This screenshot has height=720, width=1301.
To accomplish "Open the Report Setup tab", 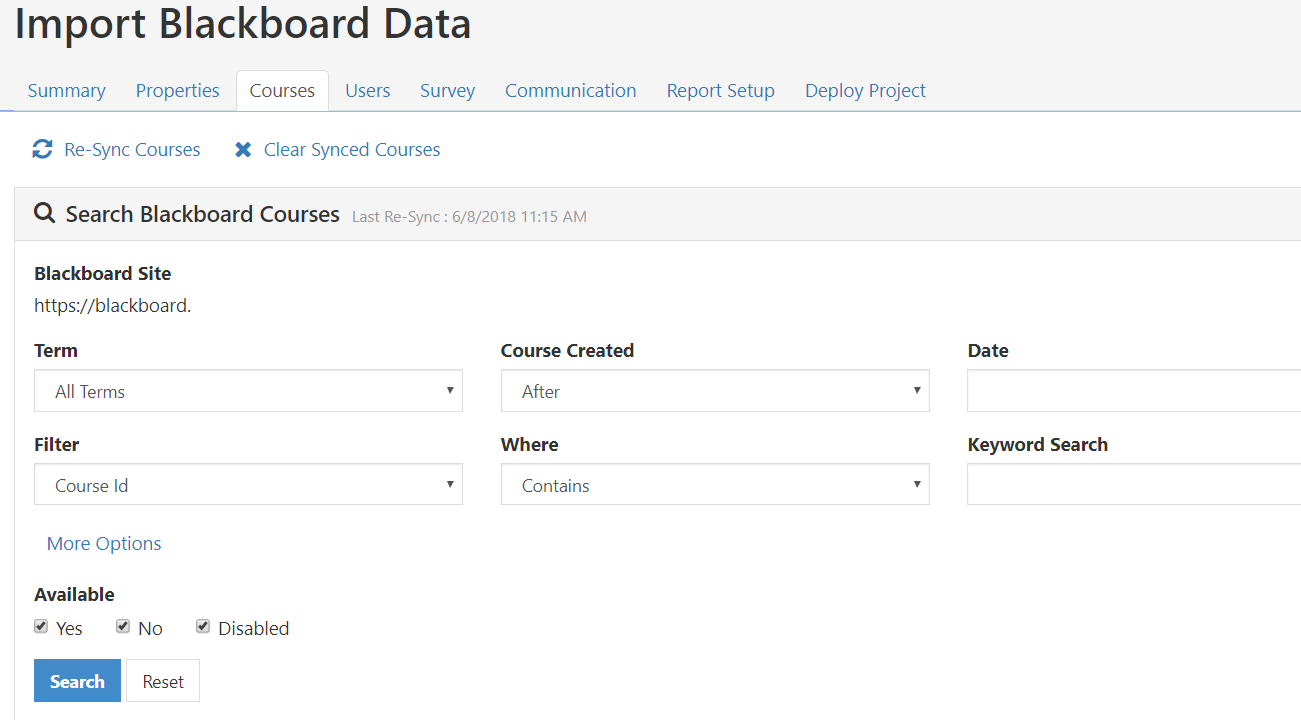I will coord(721,91).
